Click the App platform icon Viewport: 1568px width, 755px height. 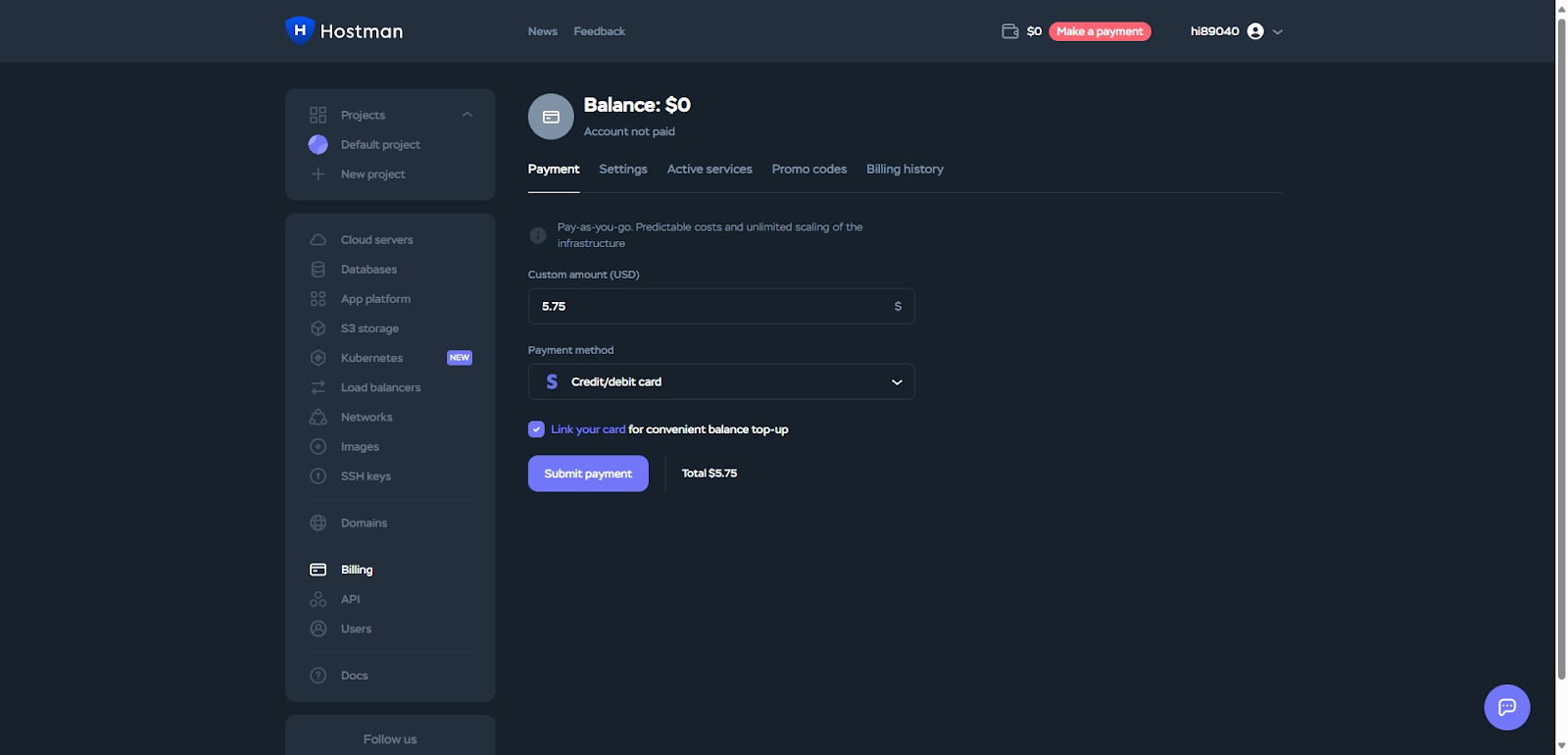pyautogui.click(x=318, y=298)
